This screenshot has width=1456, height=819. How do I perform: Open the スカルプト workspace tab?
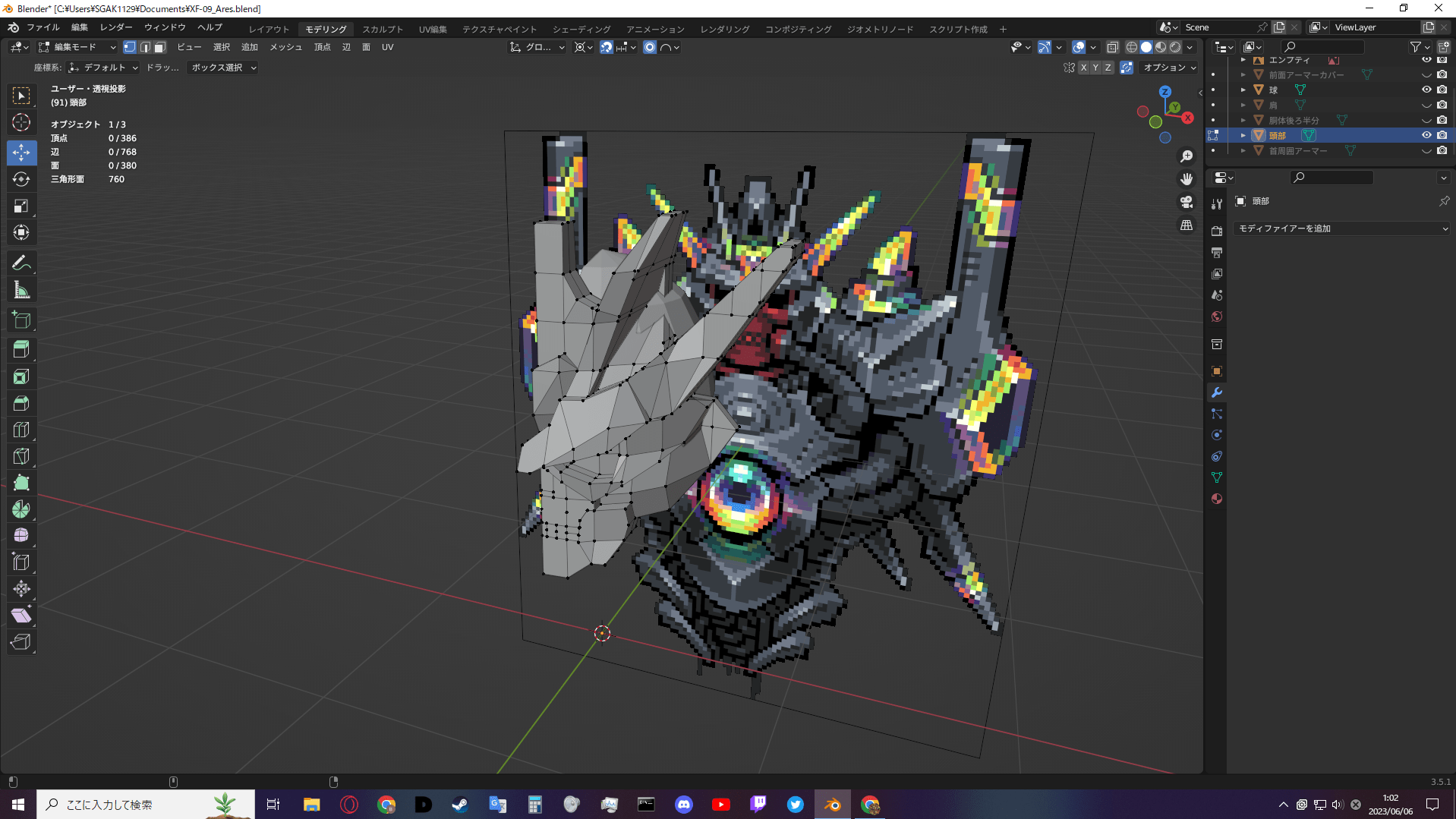click(x=382, y=29)
